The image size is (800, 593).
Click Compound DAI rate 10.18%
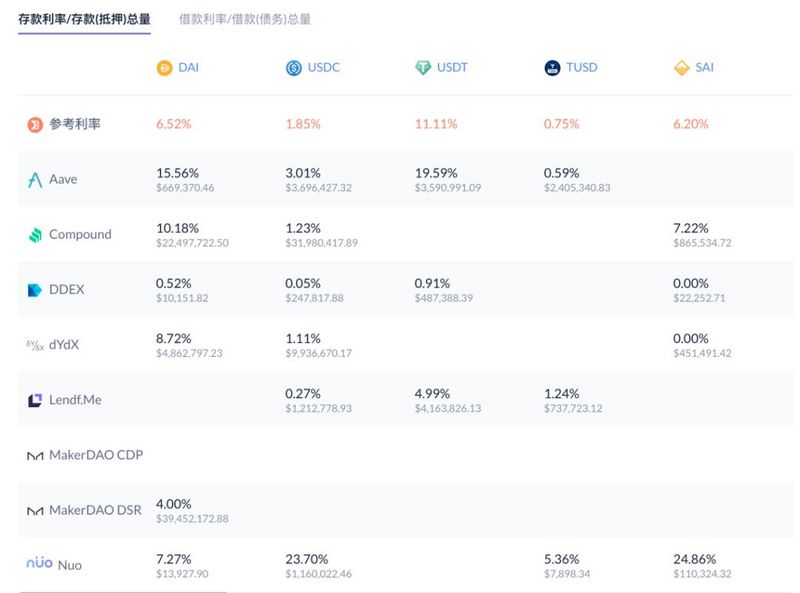[x=178, y=228]
